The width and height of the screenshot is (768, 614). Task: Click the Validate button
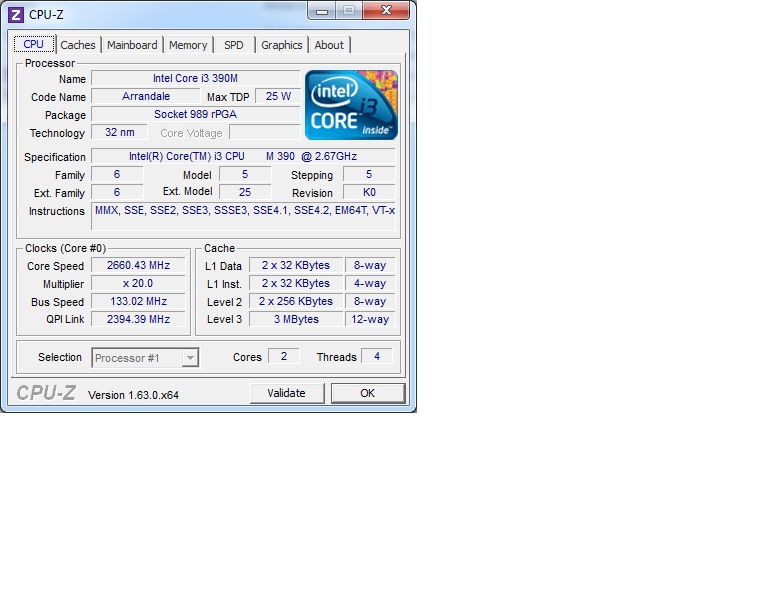287,393
